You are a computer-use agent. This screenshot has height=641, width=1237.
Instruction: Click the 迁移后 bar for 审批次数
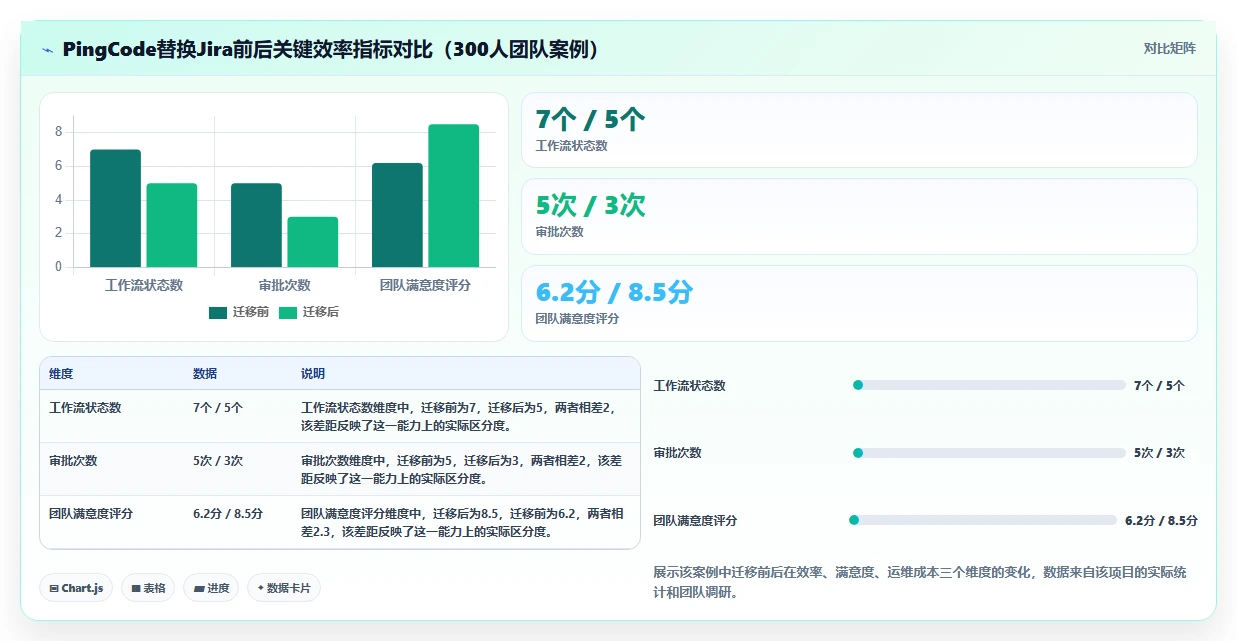[313, 242]
